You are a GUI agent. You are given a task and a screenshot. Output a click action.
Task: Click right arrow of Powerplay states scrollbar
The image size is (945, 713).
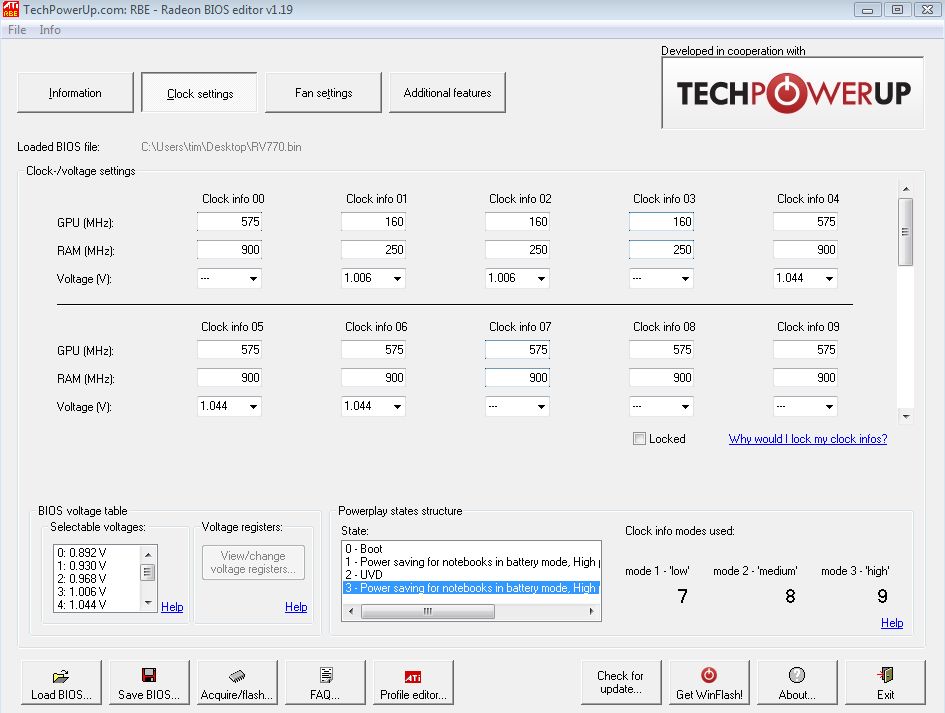pos(592,611)
